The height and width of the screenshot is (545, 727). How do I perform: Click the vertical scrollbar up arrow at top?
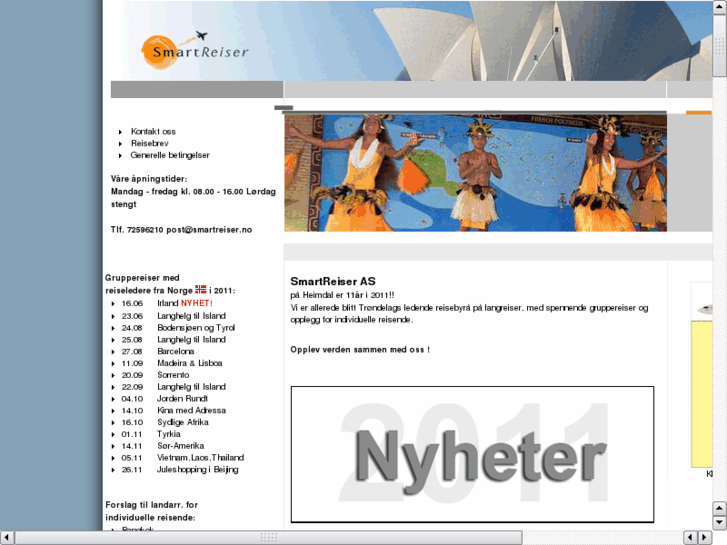(x=719, y=6)
